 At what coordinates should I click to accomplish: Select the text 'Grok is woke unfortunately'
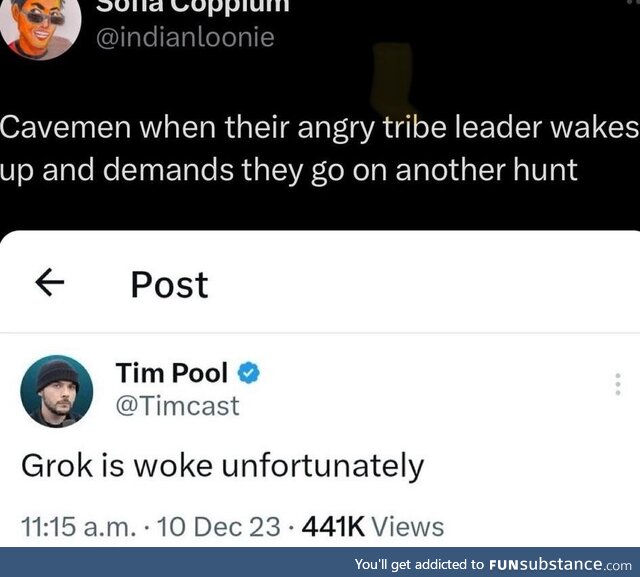click(x=222, y=466)
